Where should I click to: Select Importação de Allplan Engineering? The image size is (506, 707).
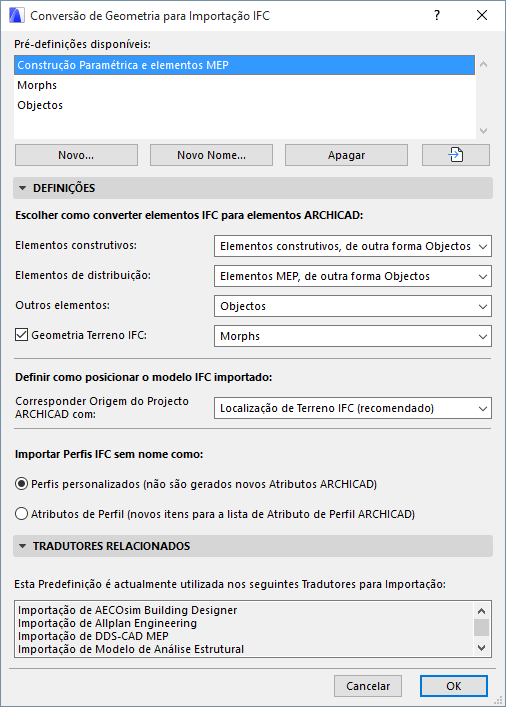click(x=107, y=623)
